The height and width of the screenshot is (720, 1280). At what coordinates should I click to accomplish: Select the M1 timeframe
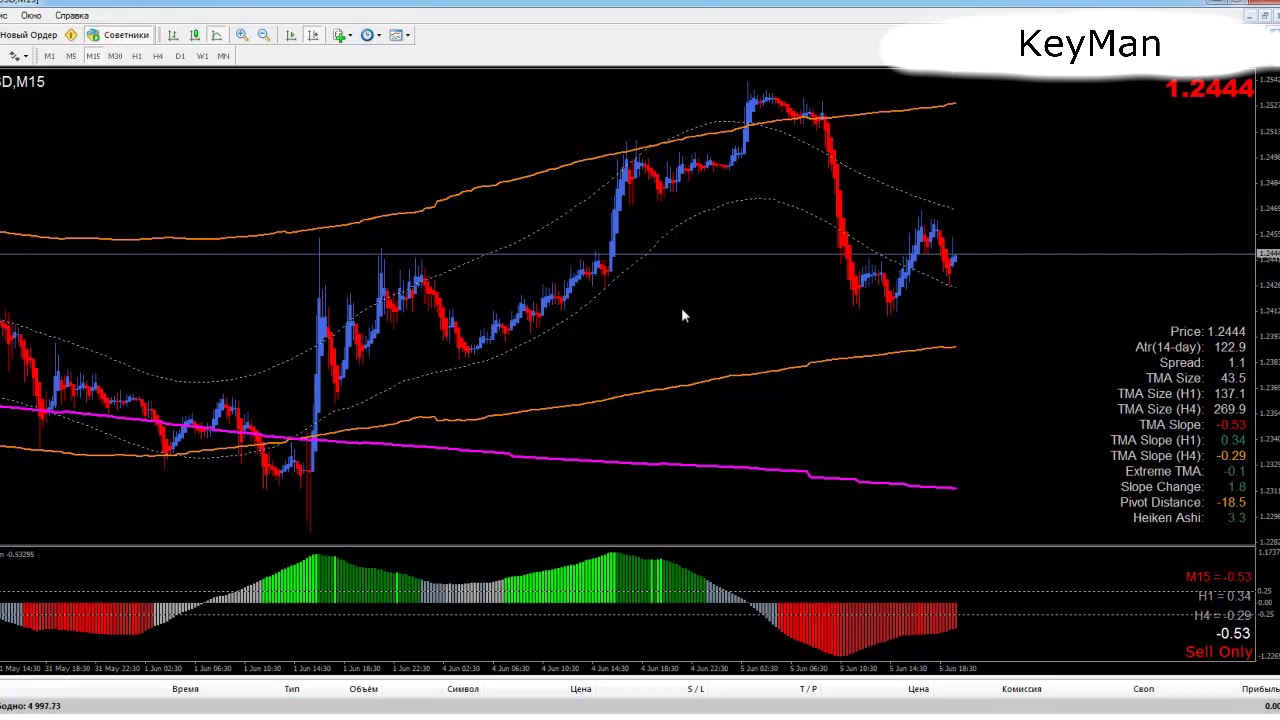[49, 56]
